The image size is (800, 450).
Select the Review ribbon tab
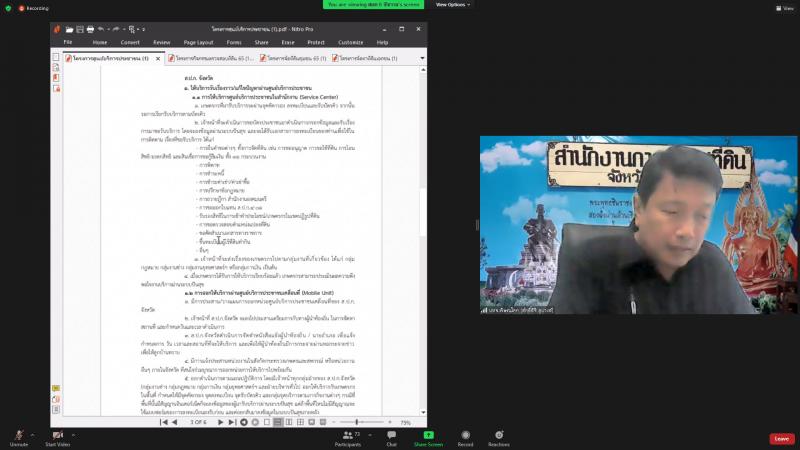(162, 42)
